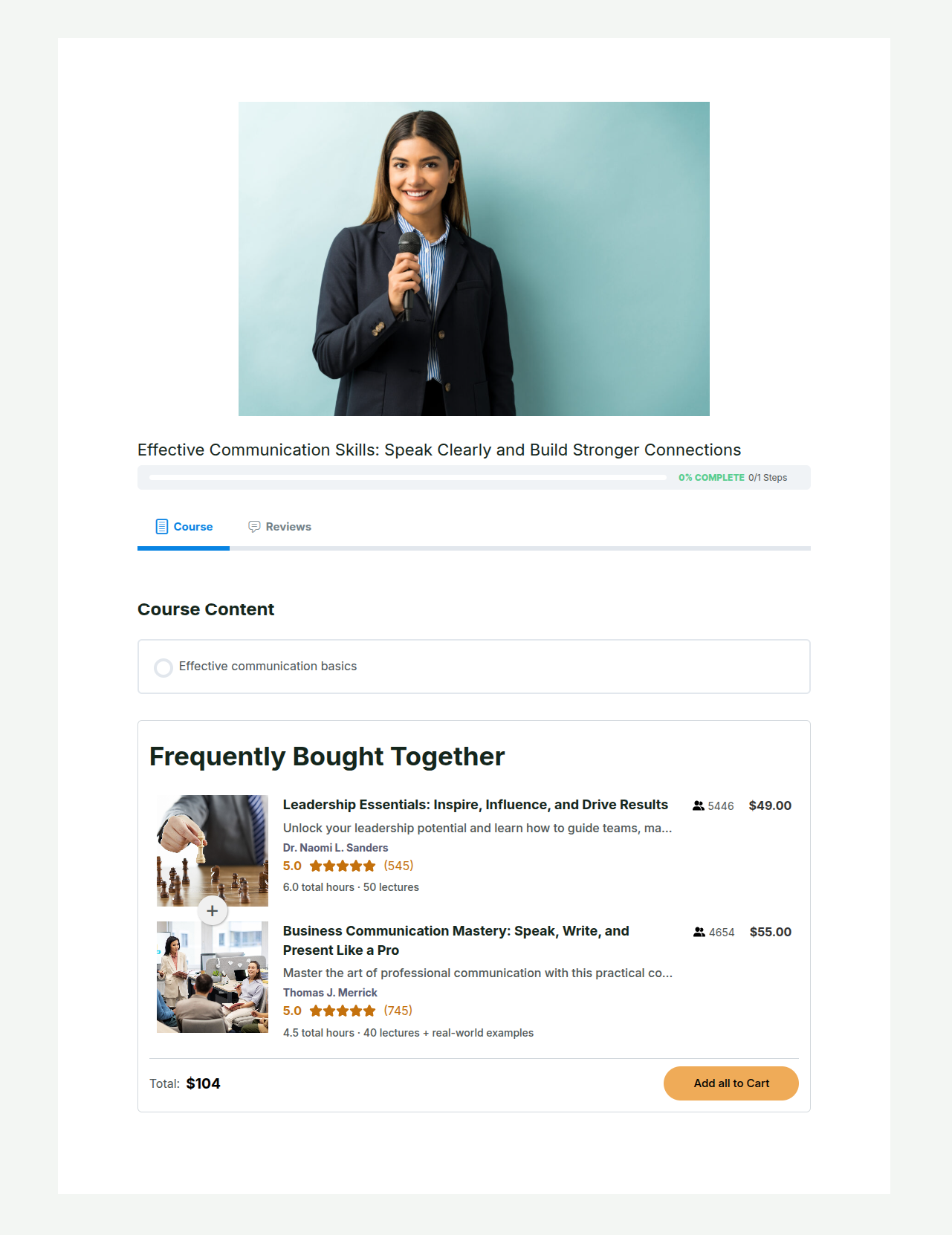Switch to the Reviews tab
This screenshot has height=1235, width=952.
(279, 527)
